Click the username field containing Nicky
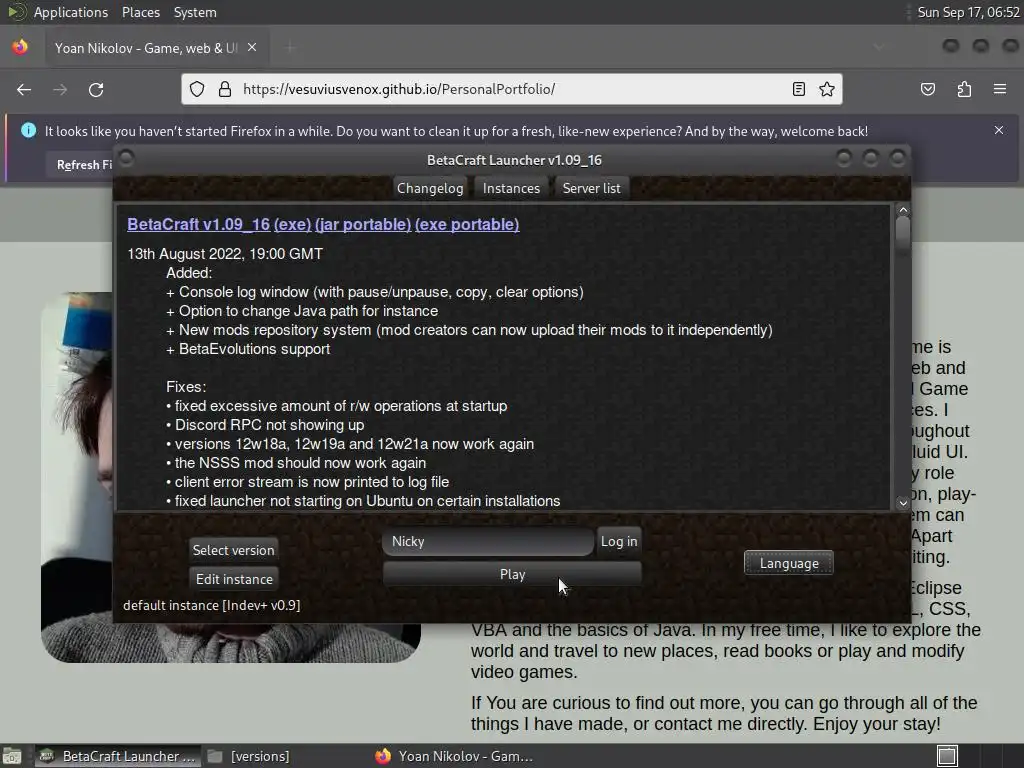Viewport: 1024px width, 768px height. [488, 541]
